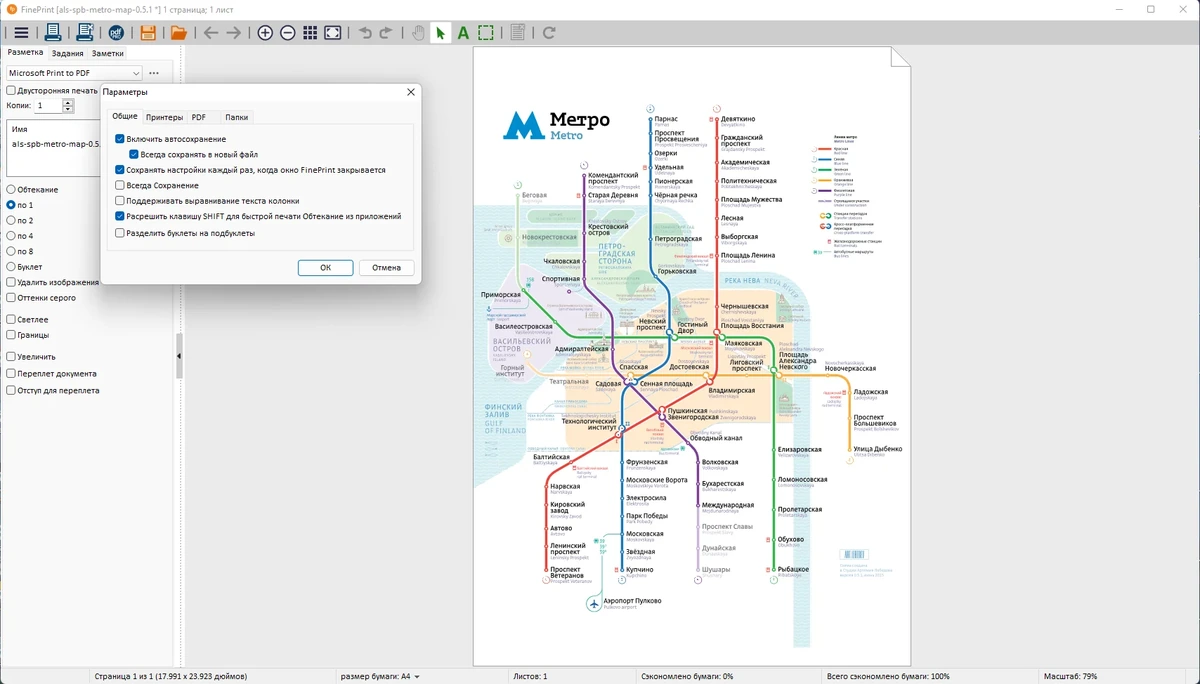Click the Save floppy disk icon
1200x684 pixels.
click(x=148, y=33)
